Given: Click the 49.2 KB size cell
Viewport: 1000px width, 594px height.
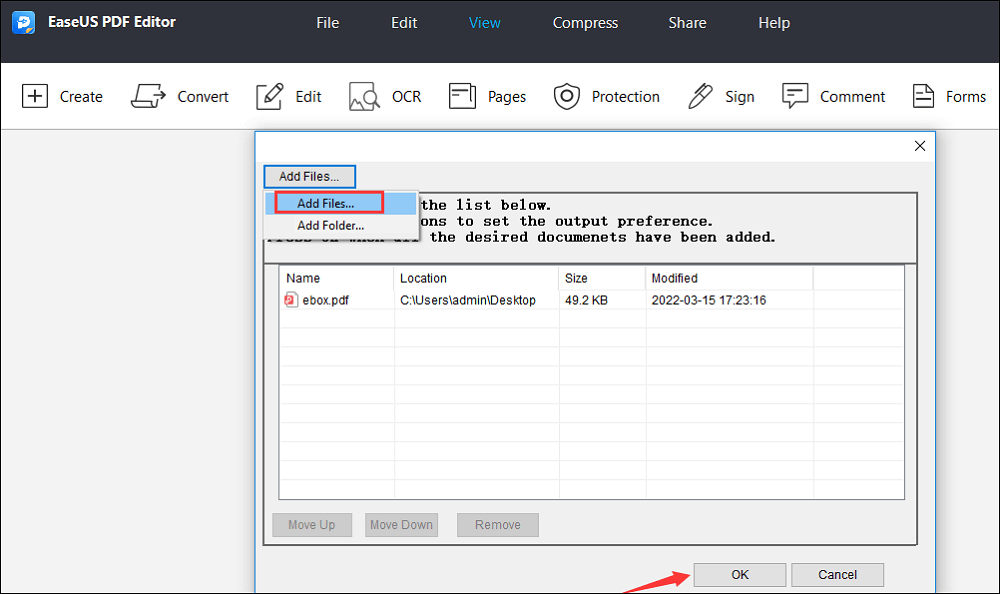Looking at the screenshot, I should (586, 300).
